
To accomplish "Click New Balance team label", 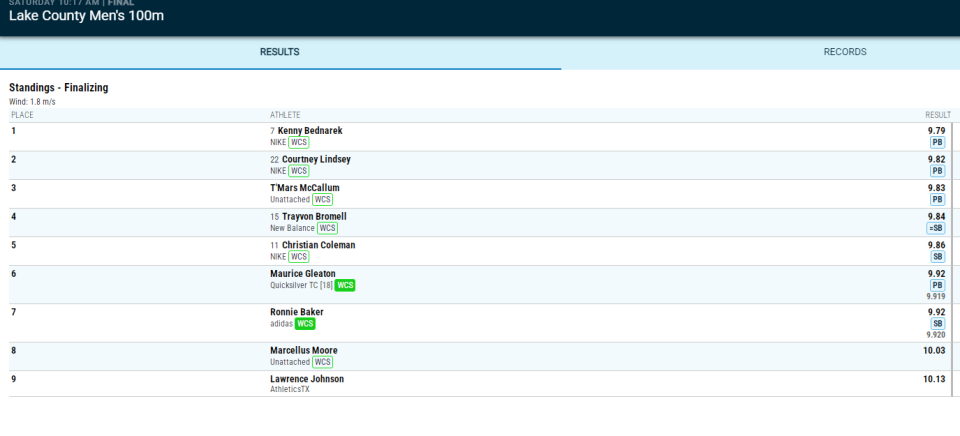I will pos(293,228).
